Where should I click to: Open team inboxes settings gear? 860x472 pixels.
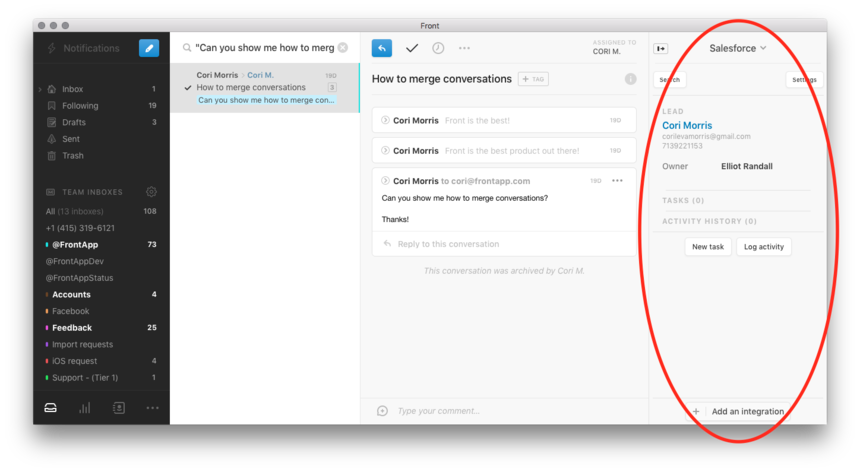point(151,192)
